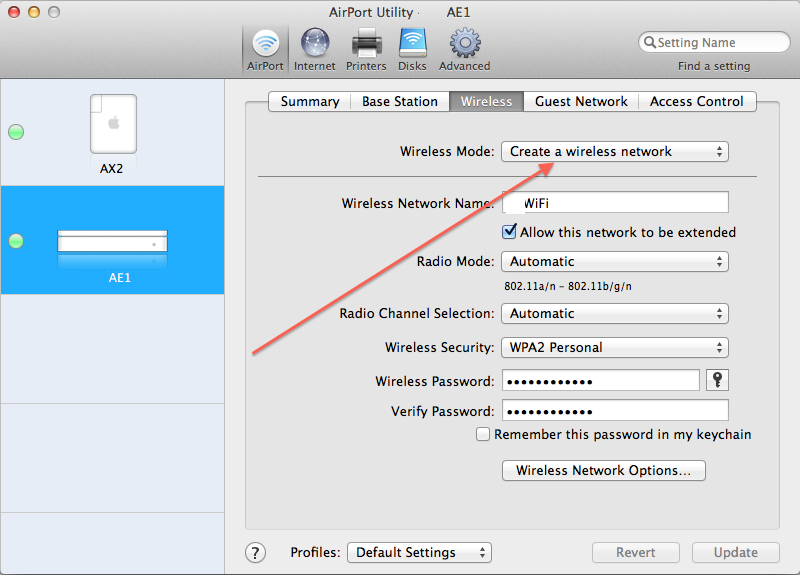Image resolution: width=800 pixels, height=575 pixels.
Task: Switch to the Summary tab
Action: coord(310,102)
